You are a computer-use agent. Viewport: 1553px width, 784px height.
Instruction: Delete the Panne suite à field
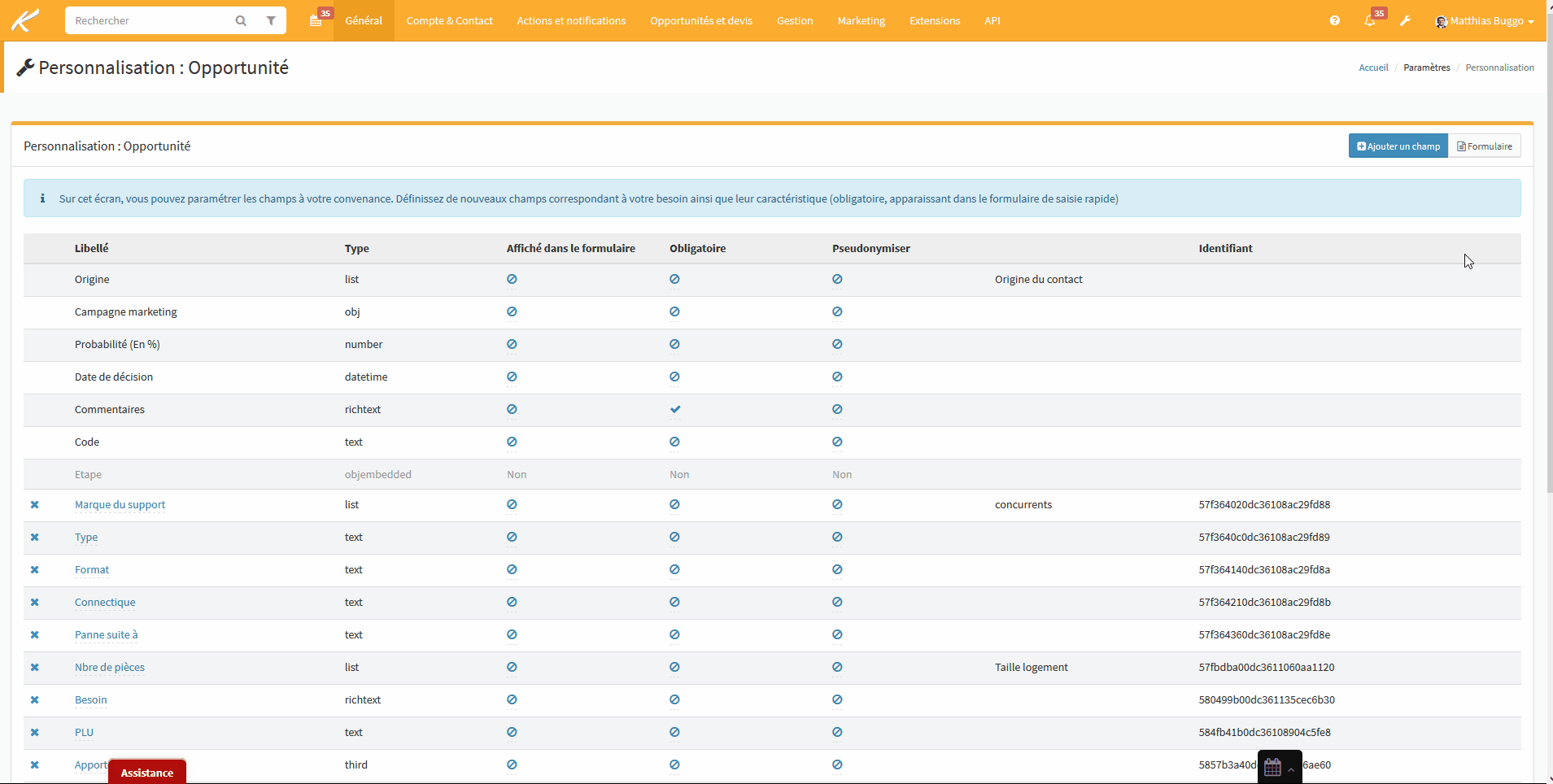tap(34, 635)
